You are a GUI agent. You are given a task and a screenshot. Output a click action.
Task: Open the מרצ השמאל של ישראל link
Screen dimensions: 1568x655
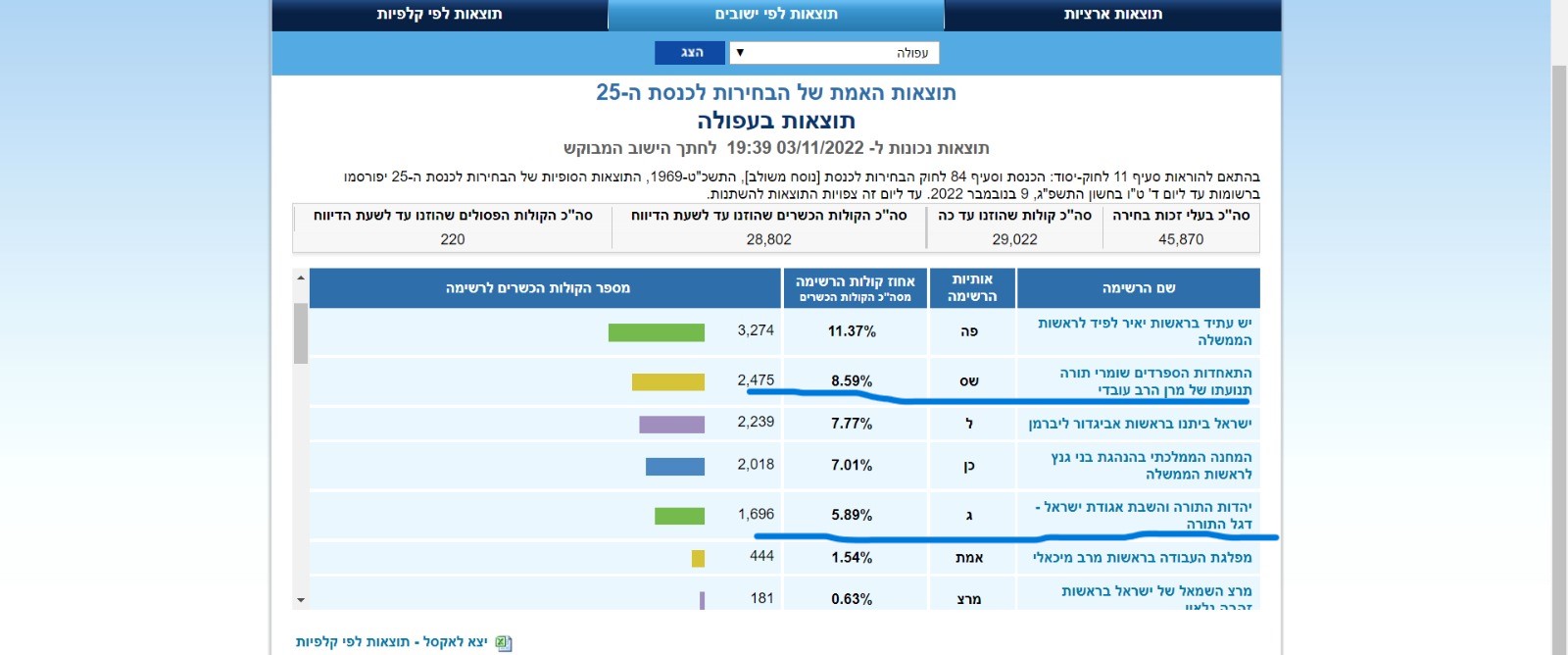pos(1156,598)
